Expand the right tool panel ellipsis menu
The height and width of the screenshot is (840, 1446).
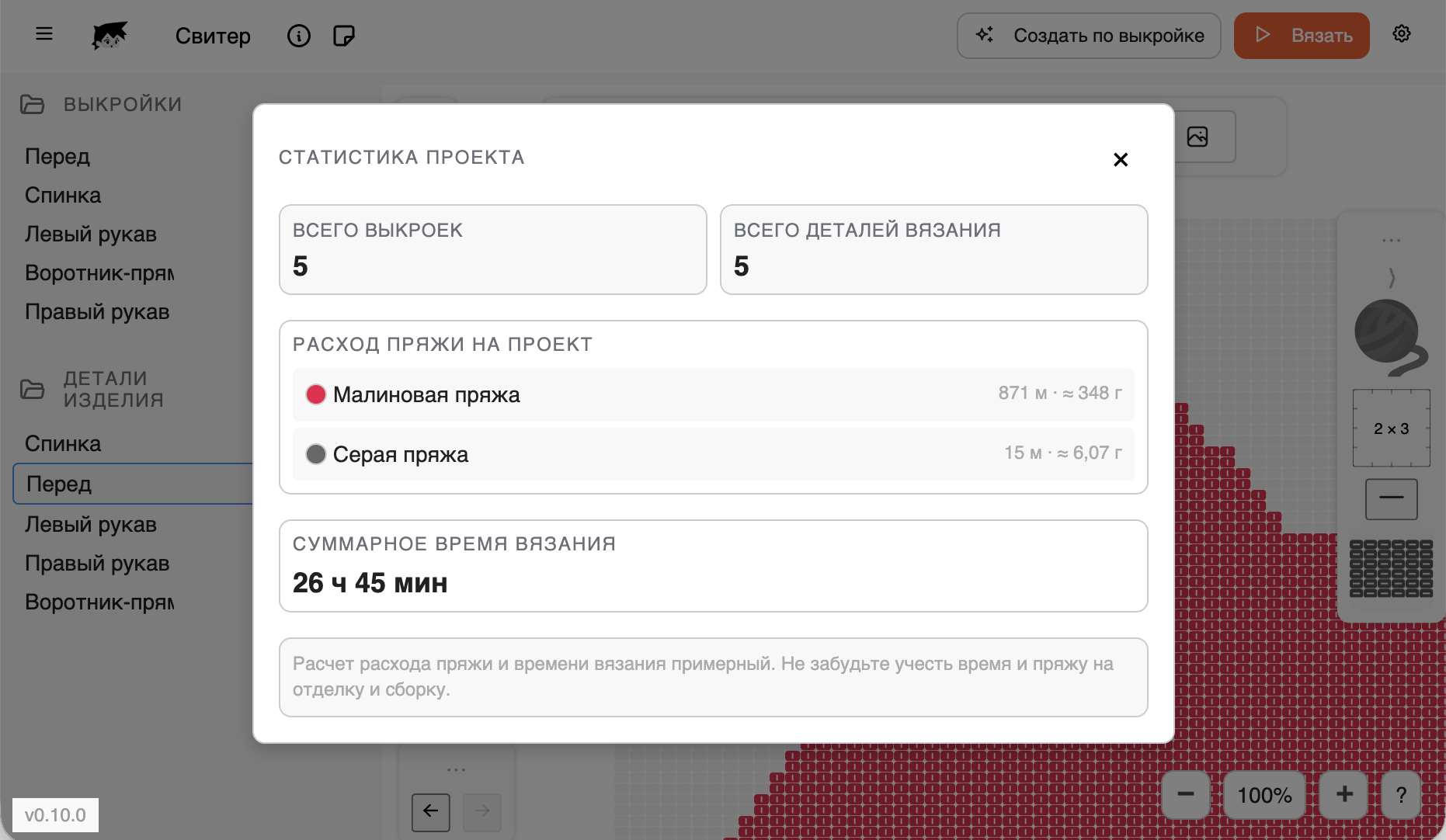tap(1391, 239)
